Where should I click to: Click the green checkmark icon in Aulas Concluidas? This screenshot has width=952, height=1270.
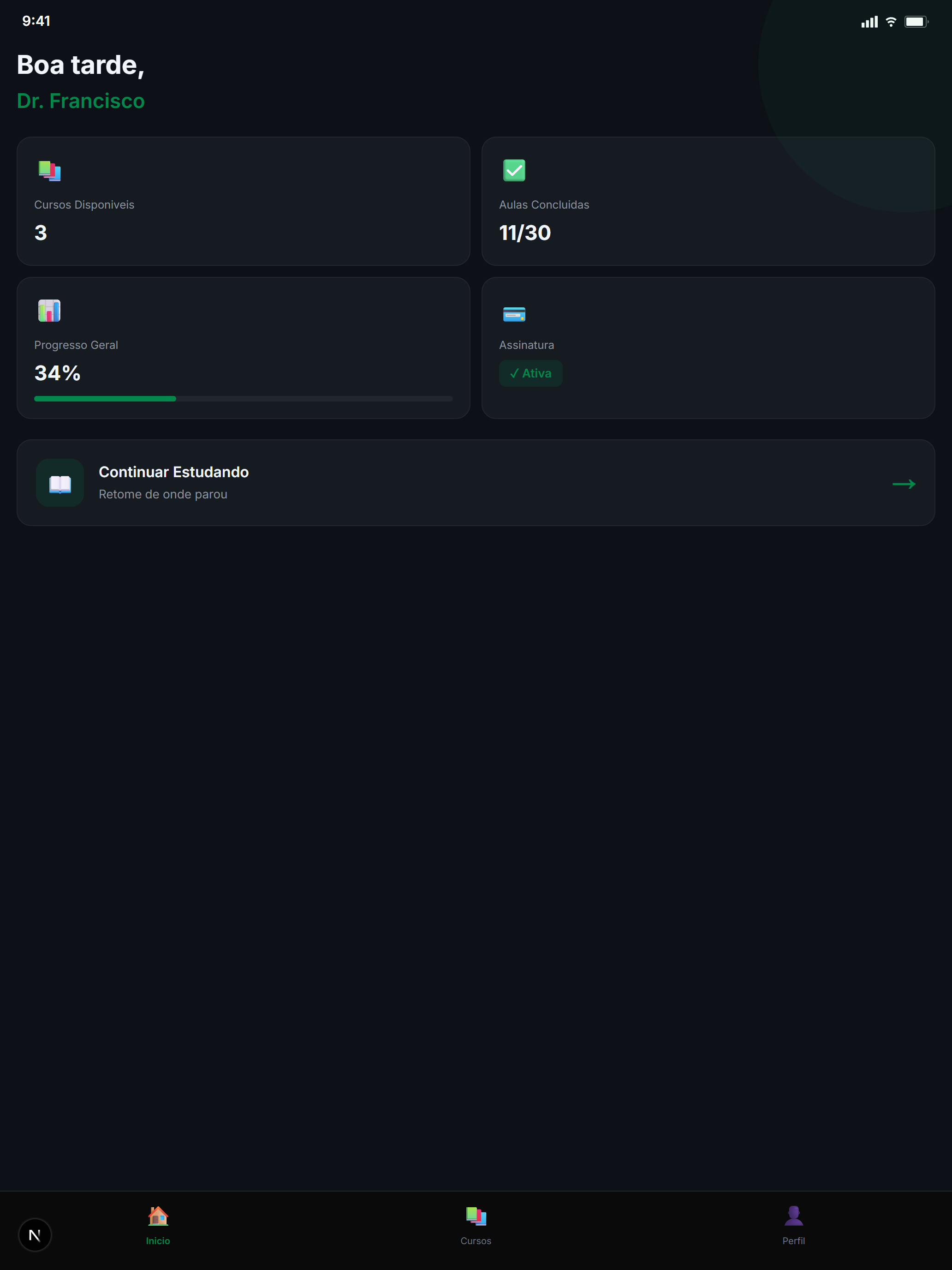point(513,171)
